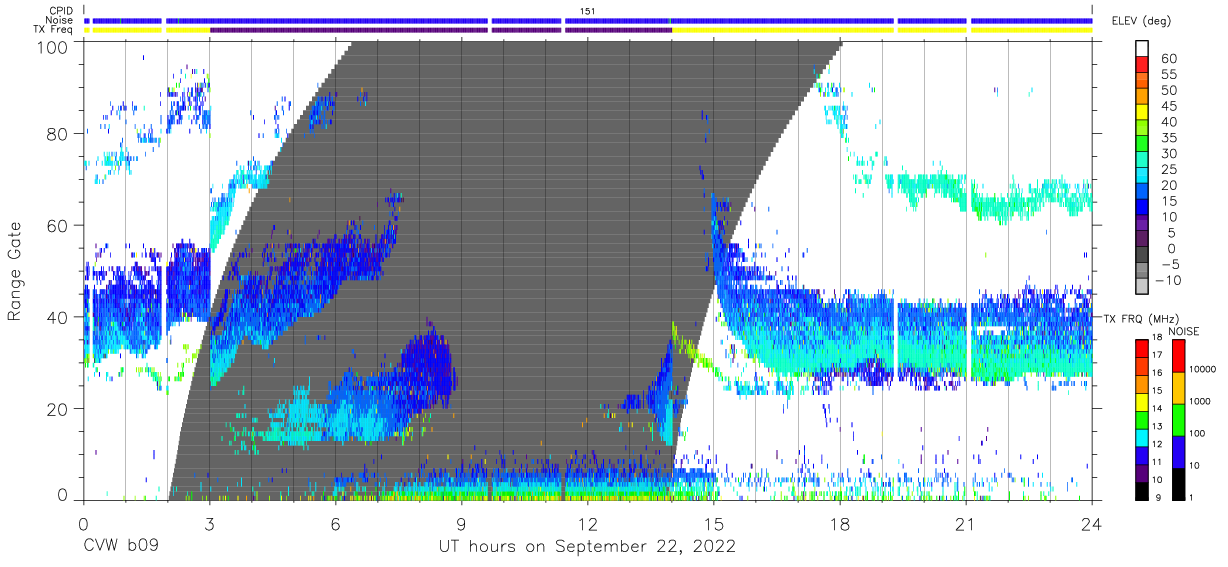Click the TX frequency label 9

tap(1157, 499)
